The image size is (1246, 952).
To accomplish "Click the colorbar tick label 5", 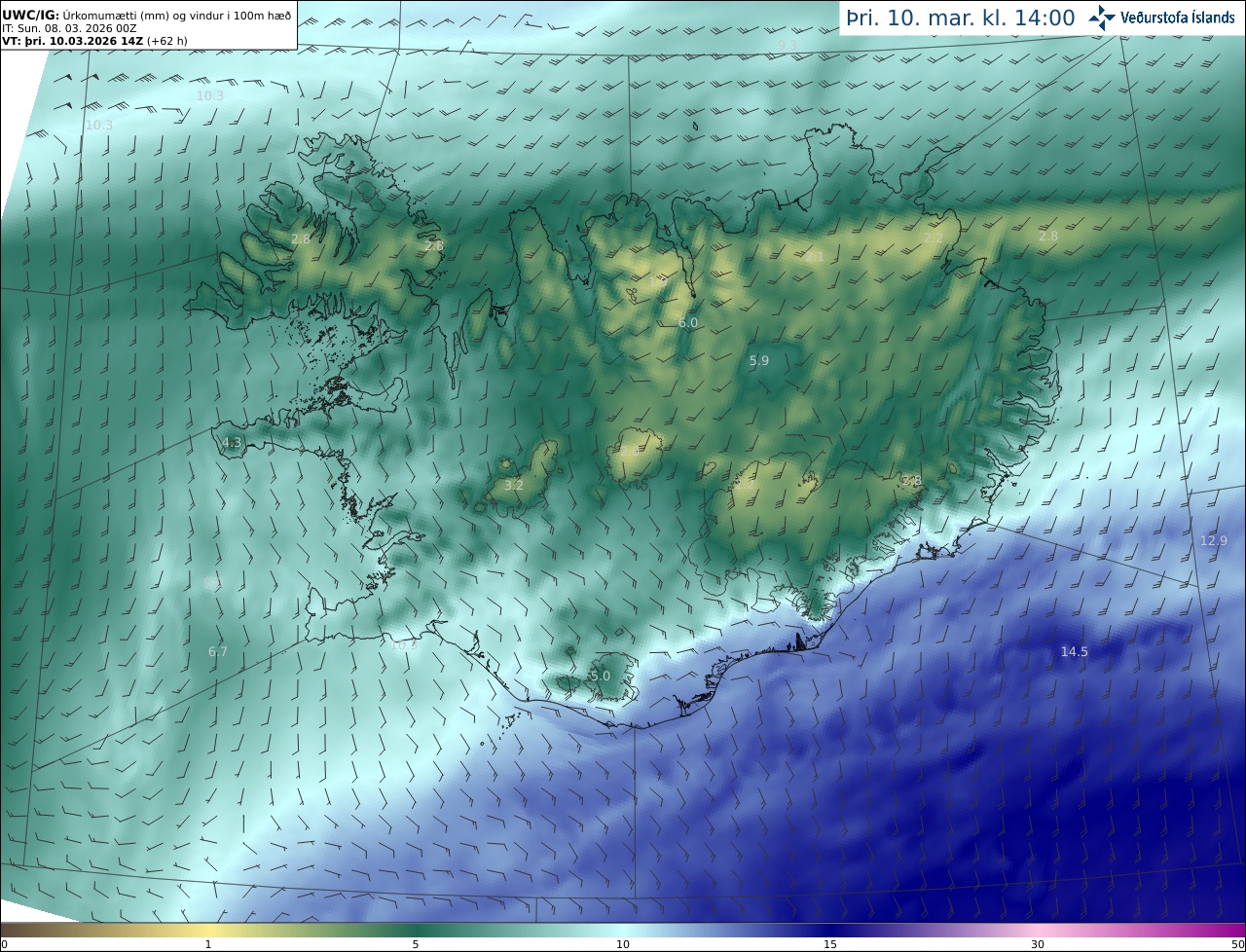I will (x=416, y=944).
